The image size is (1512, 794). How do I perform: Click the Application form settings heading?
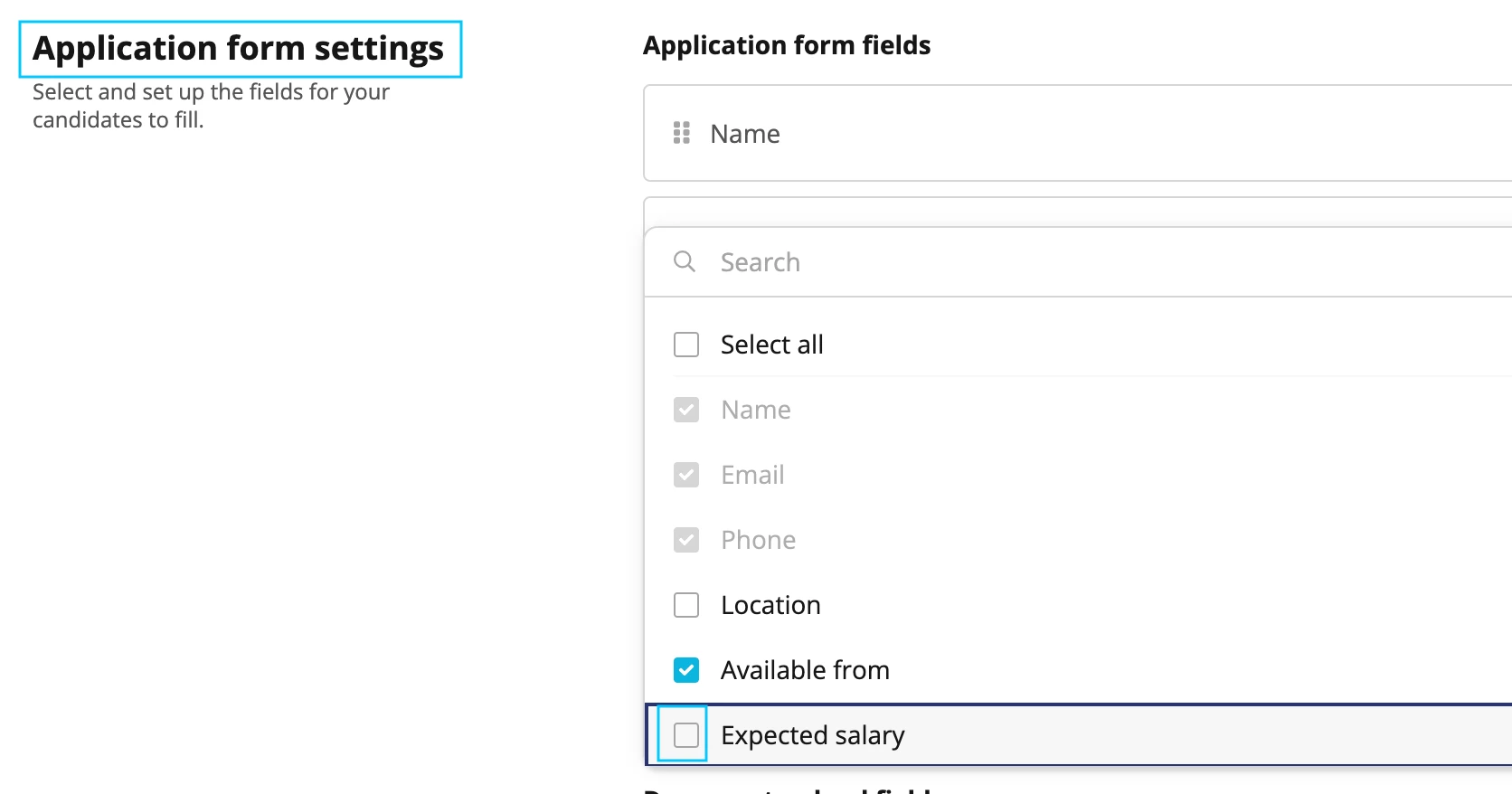pos(239,48)
